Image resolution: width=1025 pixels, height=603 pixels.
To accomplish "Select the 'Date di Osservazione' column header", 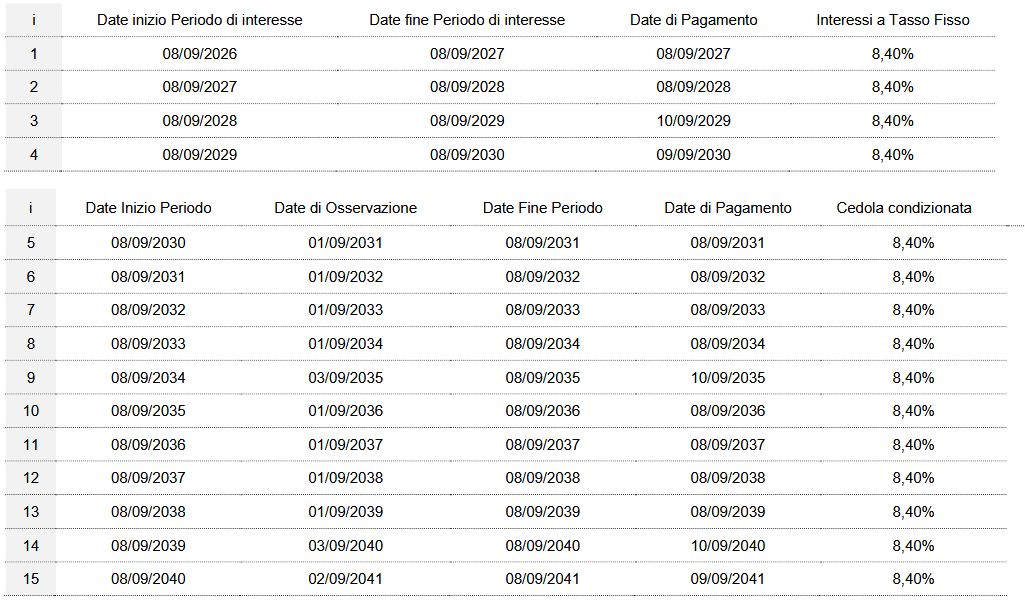I will [x=345, y=208].
